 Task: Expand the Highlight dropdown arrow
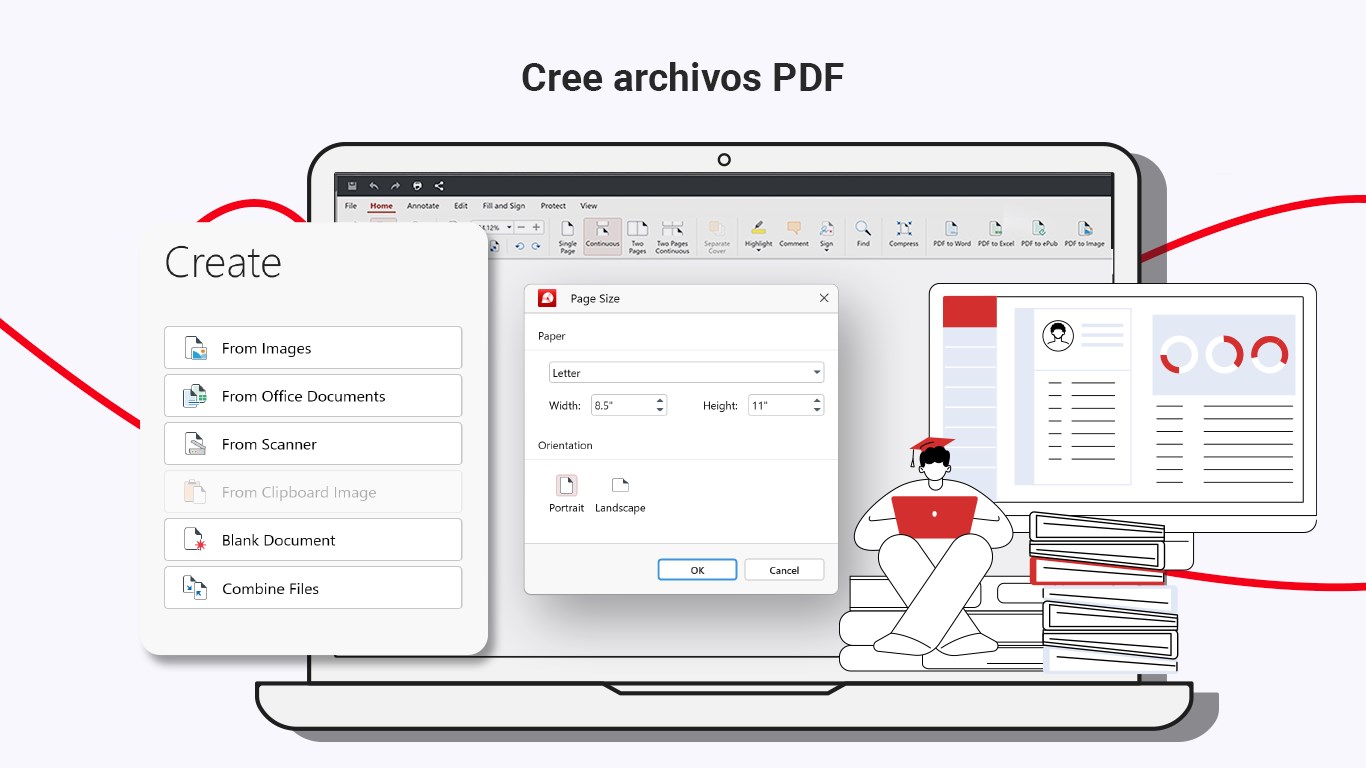[x=759, y=251]
